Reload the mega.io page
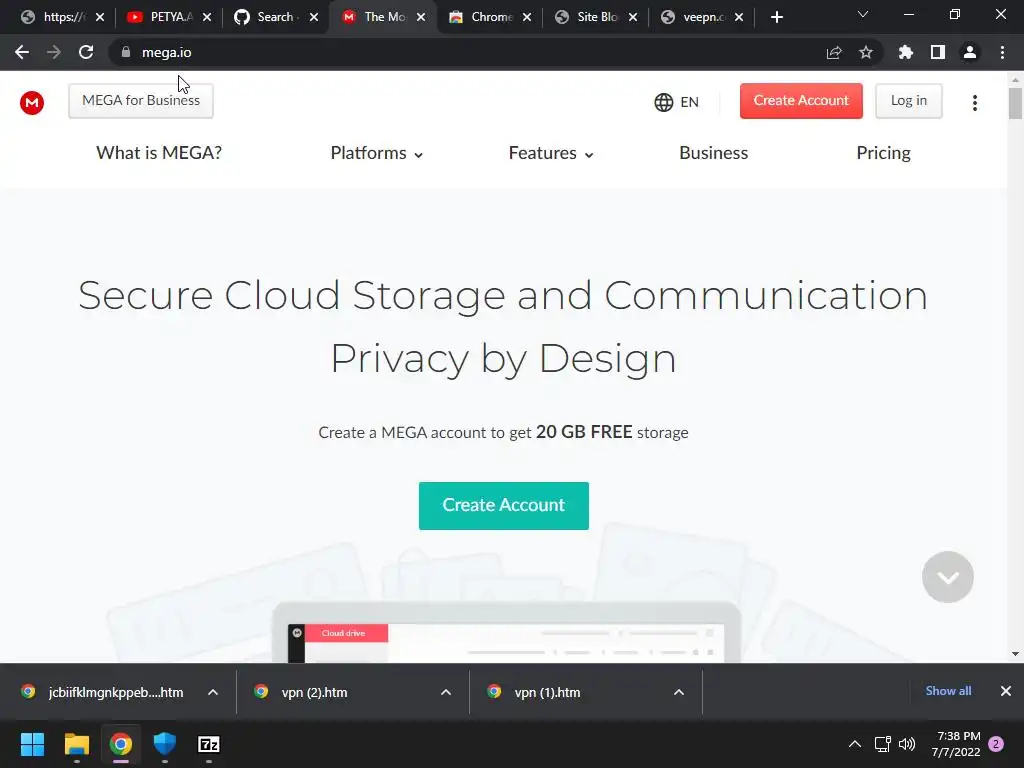 pos(86,52)
